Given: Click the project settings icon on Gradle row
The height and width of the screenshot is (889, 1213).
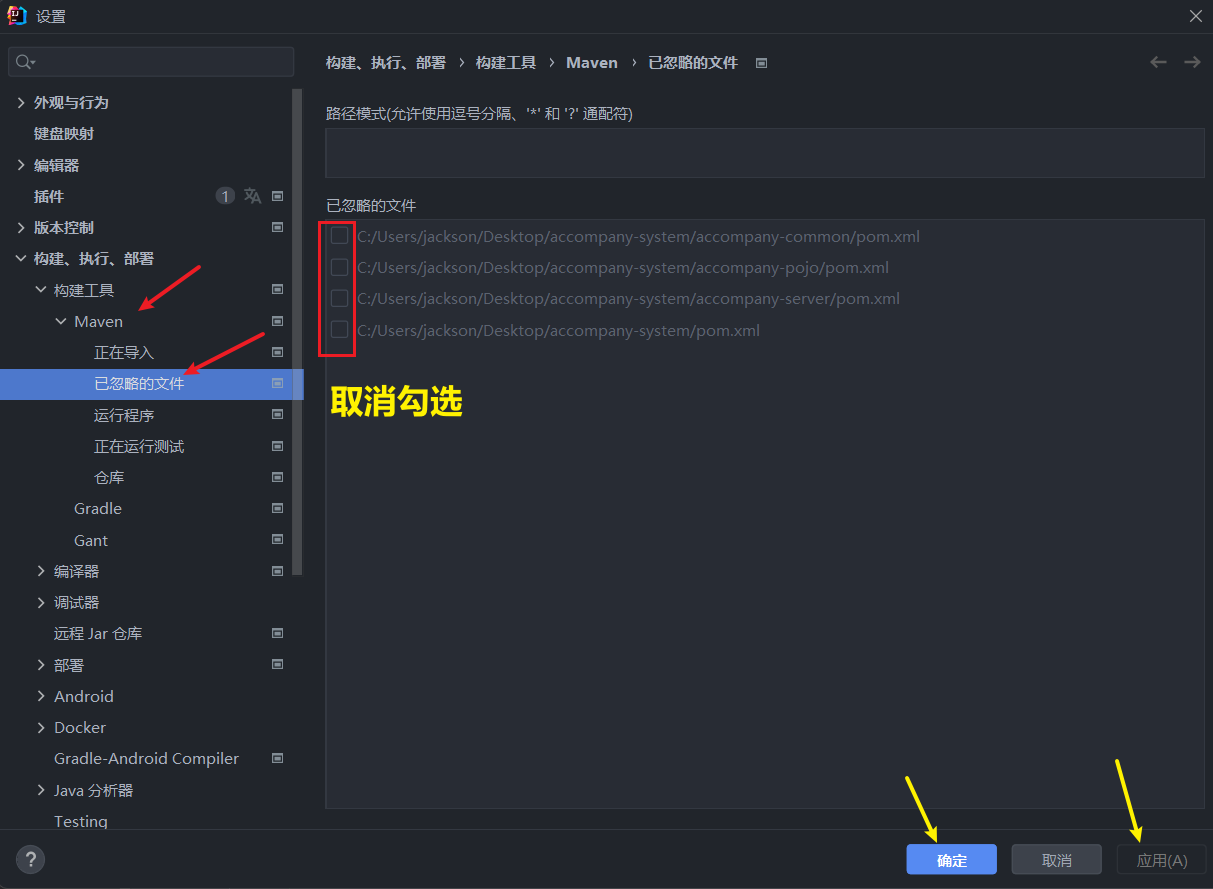Looking at the screenshot, I should 278,508.
